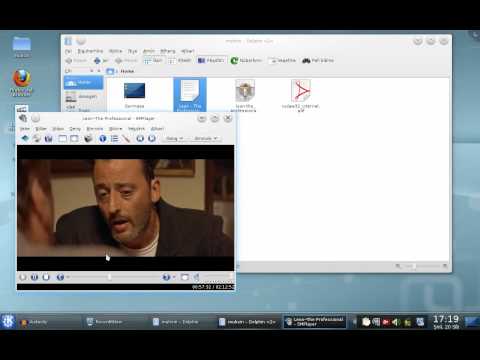This screenshot has width=480, height=360.
Task: Click the play button in SMPlayer controls
Action: pyautogui.click(x=23, y=277)
